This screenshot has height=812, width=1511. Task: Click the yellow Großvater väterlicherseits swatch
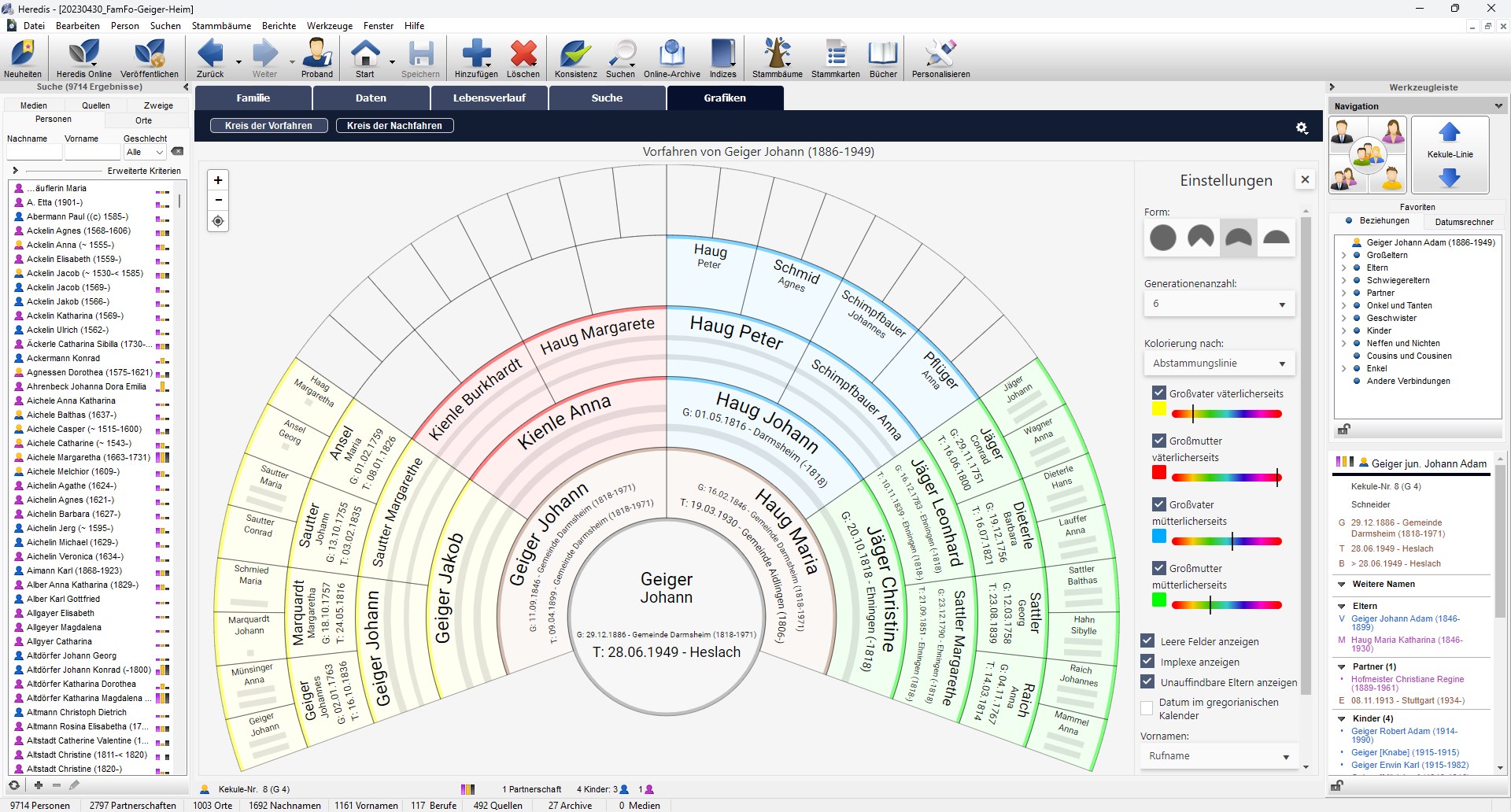(1158, 409)
